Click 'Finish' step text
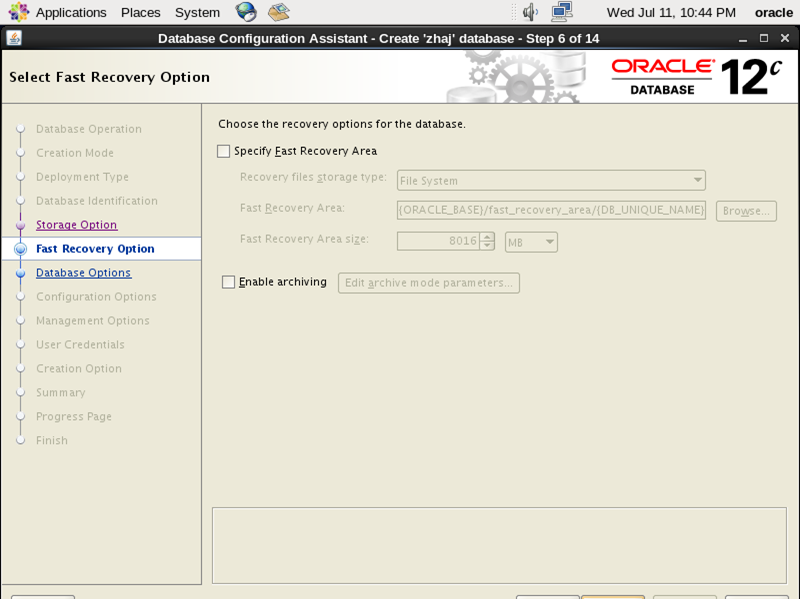The height and width of the screenshot is (599, 800). [x=52, y=440]
